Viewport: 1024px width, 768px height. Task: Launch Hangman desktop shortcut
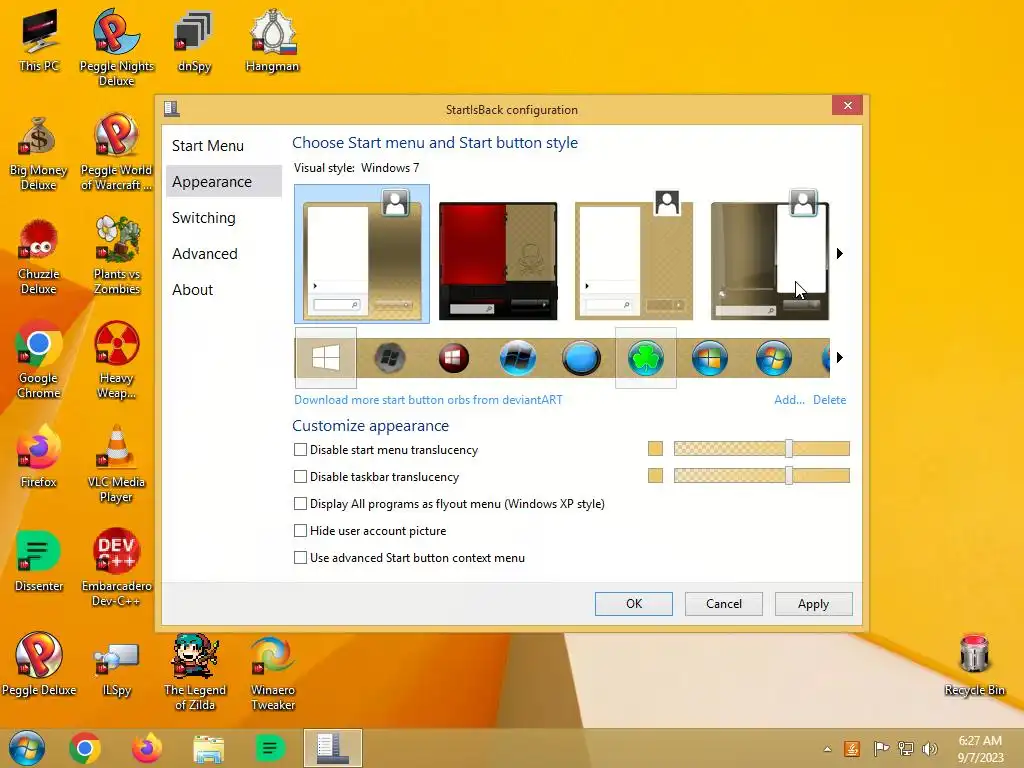pyautogui.click(x=272, y=40)
